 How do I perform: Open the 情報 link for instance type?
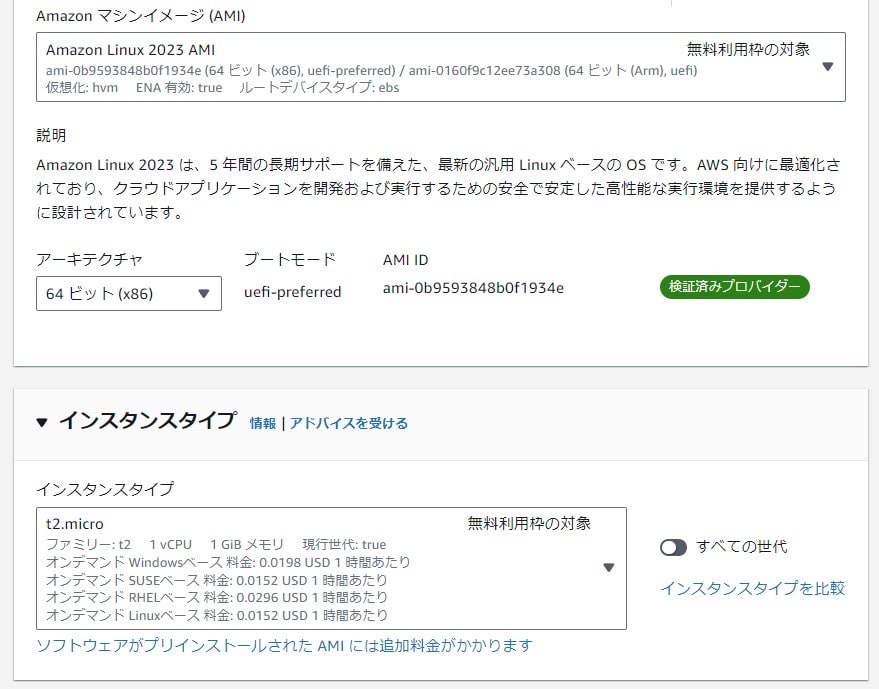[x=263, y=423]
